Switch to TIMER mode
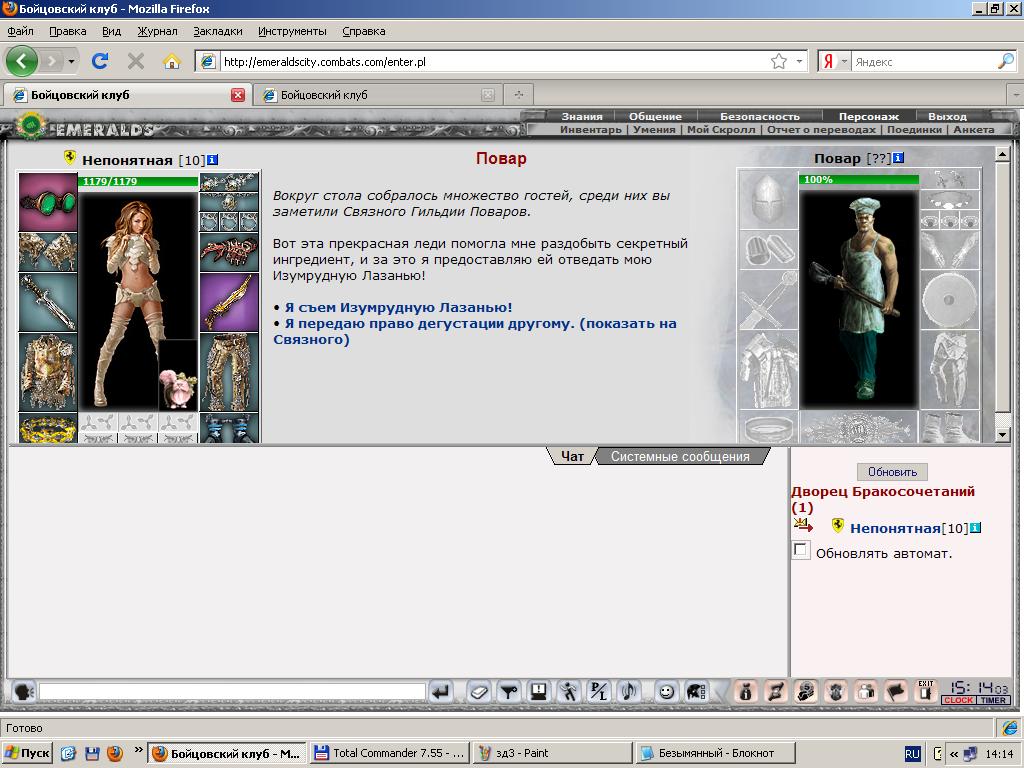Viewport: 1024px width, 768px height. pyautogui.click(x=993, y=700)
